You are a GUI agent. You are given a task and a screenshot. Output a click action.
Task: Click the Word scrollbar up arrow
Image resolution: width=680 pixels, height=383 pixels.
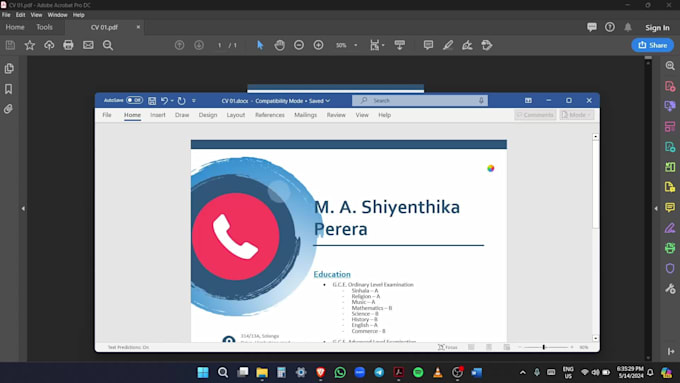595,137
